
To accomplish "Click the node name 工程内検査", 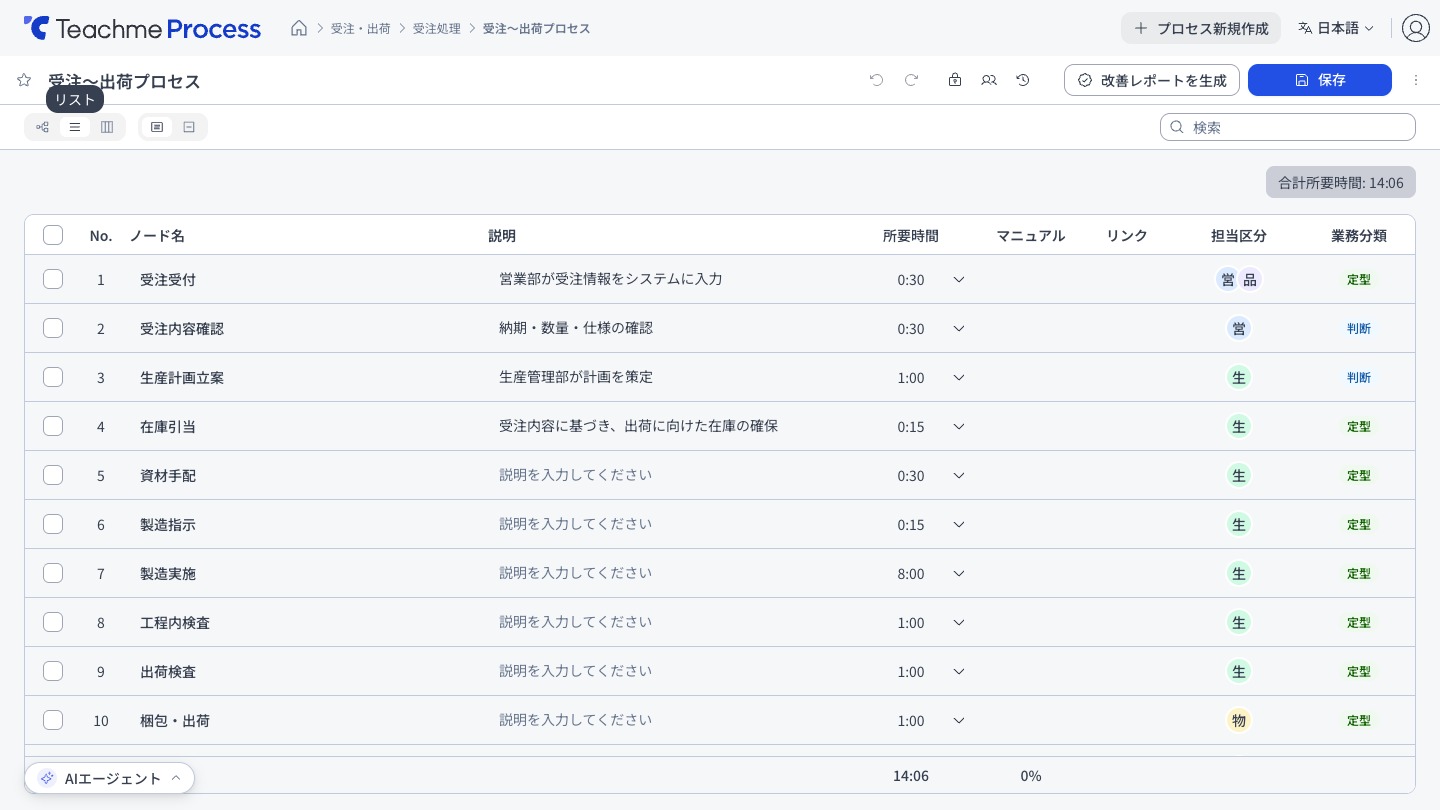I will click(x=175, y=622).
